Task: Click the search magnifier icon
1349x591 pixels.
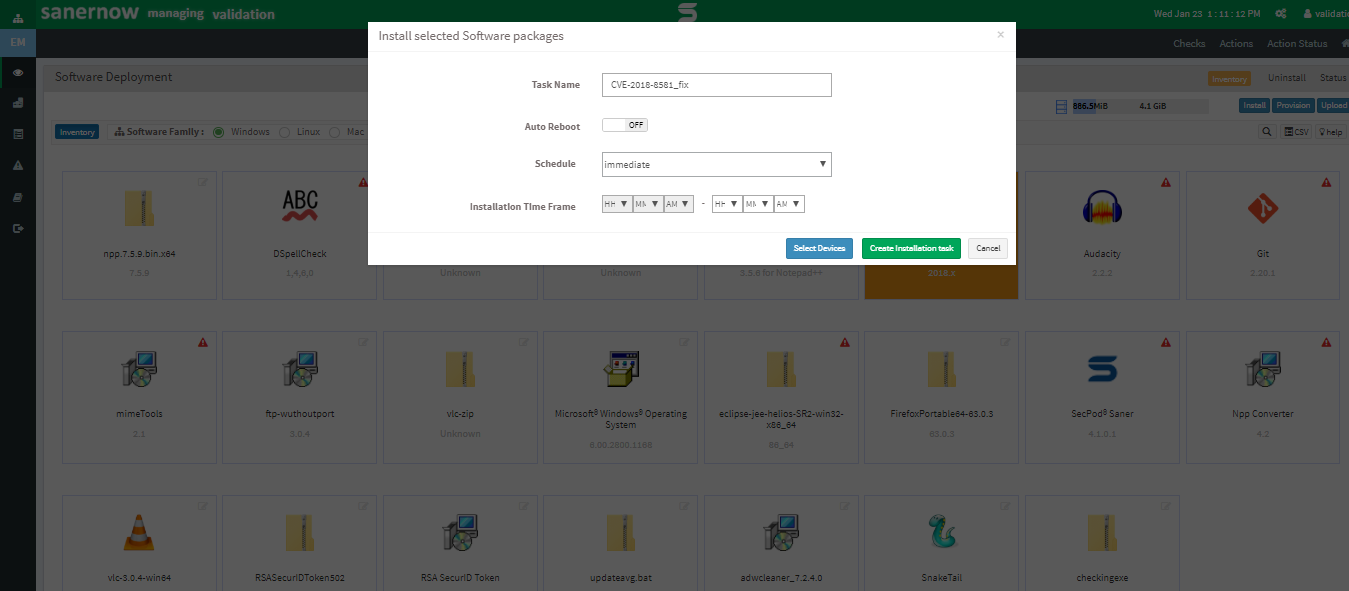Action: click(1266, 132)
